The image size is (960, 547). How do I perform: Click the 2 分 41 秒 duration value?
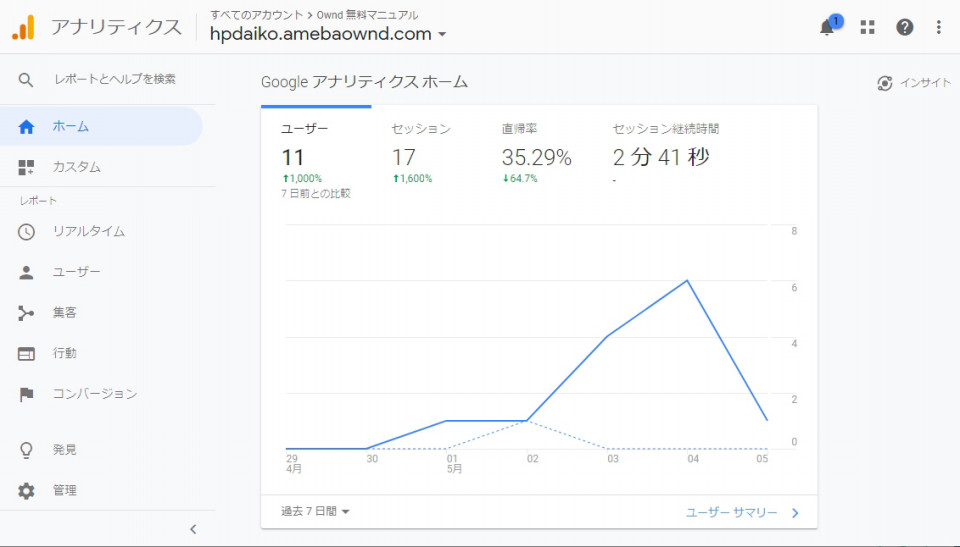coord(661,157)
